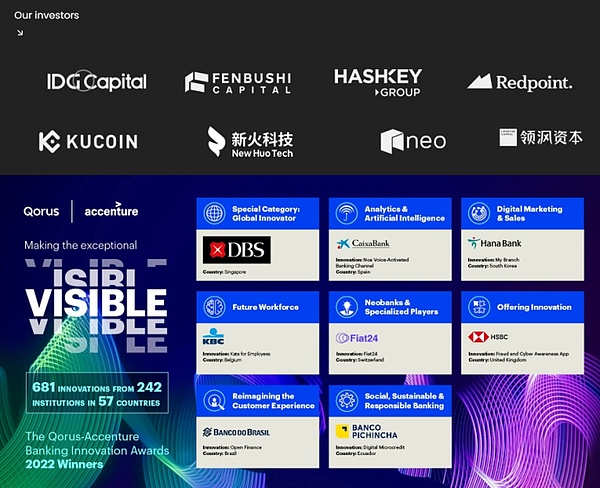Click the Fenbushi Capital logo
This screenshot has height=488, width=600.
click(238, 83)
